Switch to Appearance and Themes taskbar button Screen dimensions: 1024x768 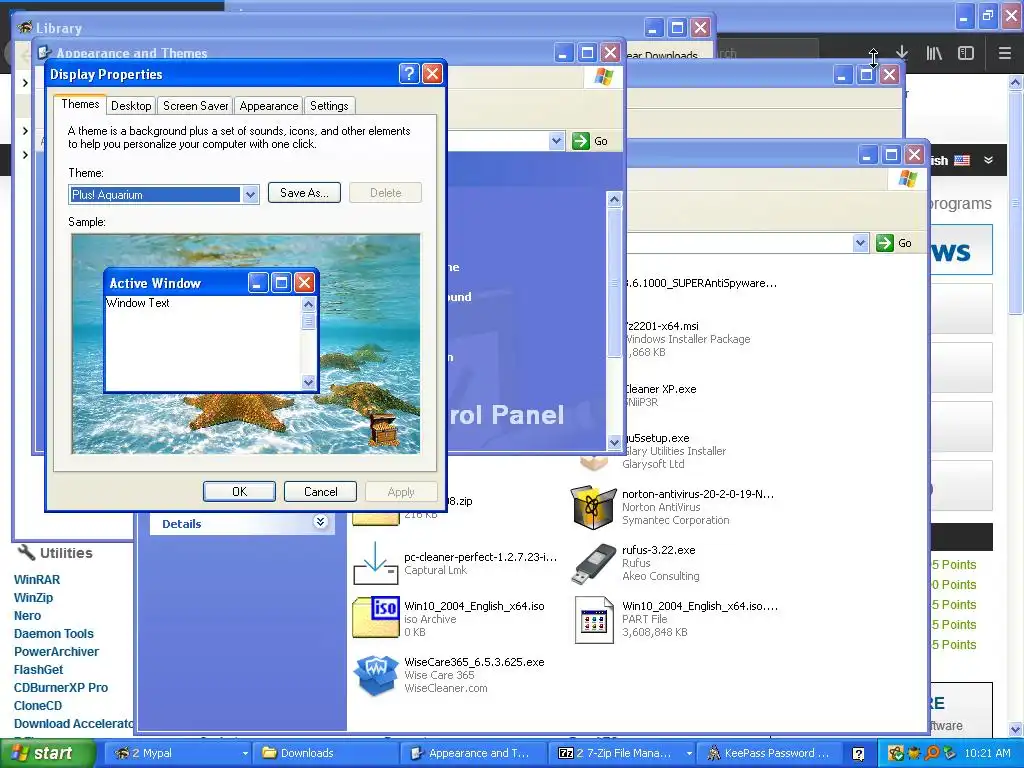pos(474,753)
